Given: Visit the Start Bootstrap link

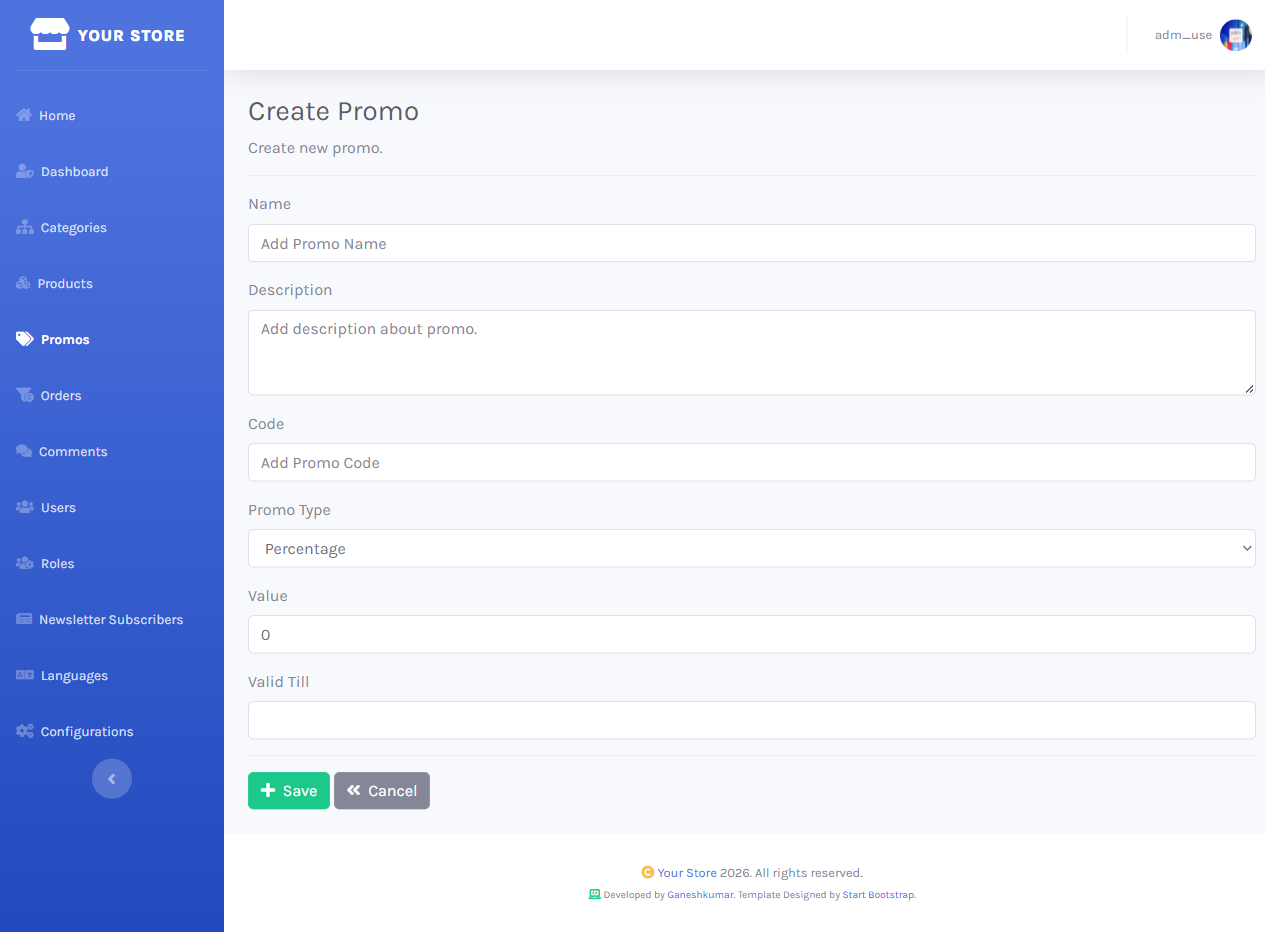Looking at the screenshot, I should coord(878,895).
